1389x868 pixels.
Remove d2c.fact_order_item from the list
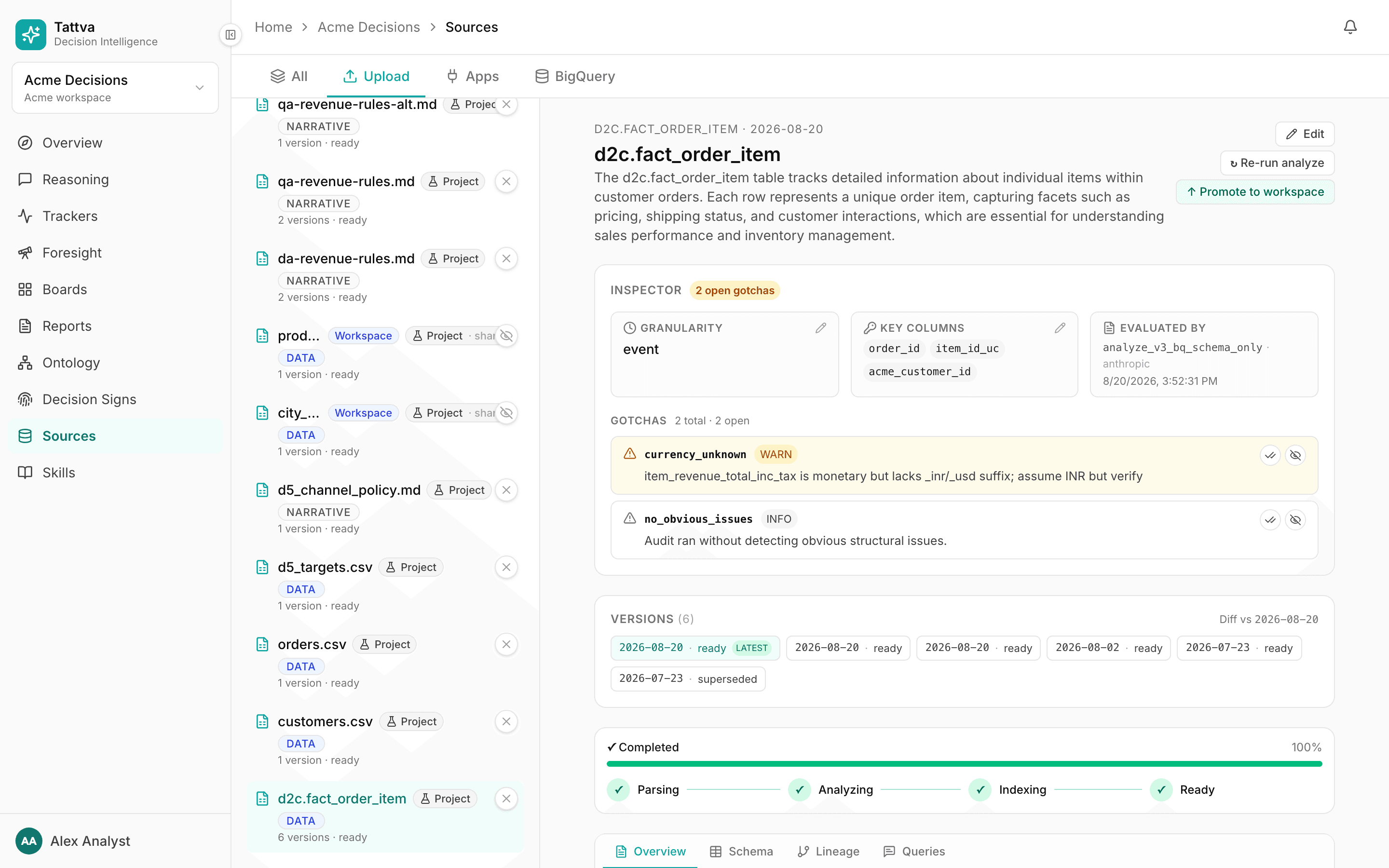point(506,799)
